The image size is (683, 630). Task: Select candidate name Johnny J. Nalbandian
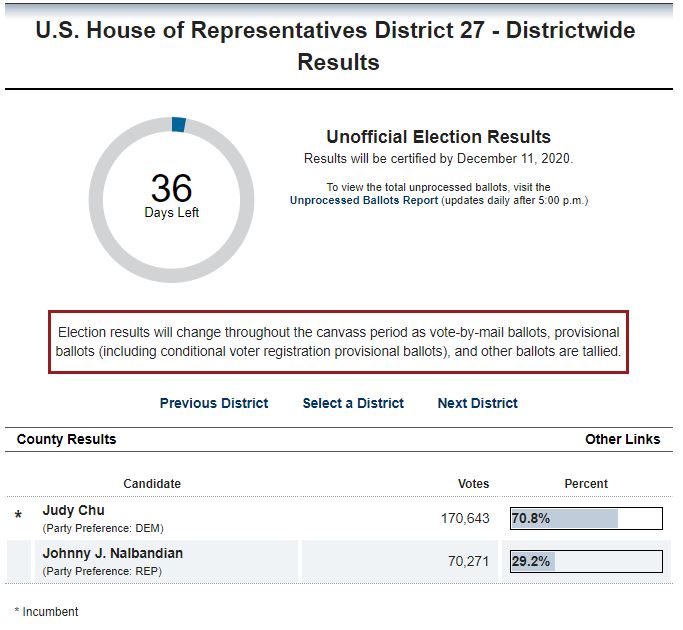[x=112, y=553]
